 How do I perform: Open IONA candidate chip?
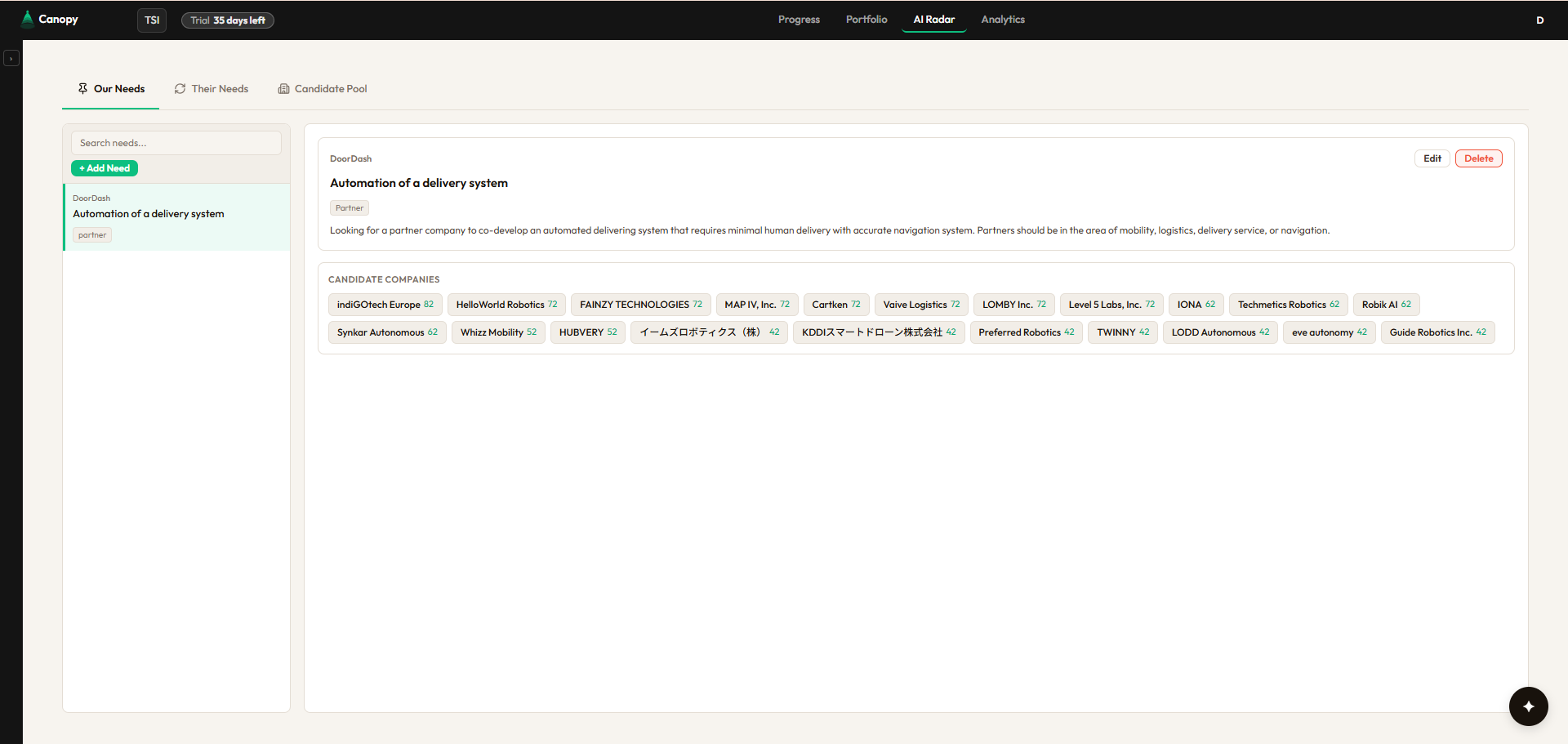tap(1196, 305)
